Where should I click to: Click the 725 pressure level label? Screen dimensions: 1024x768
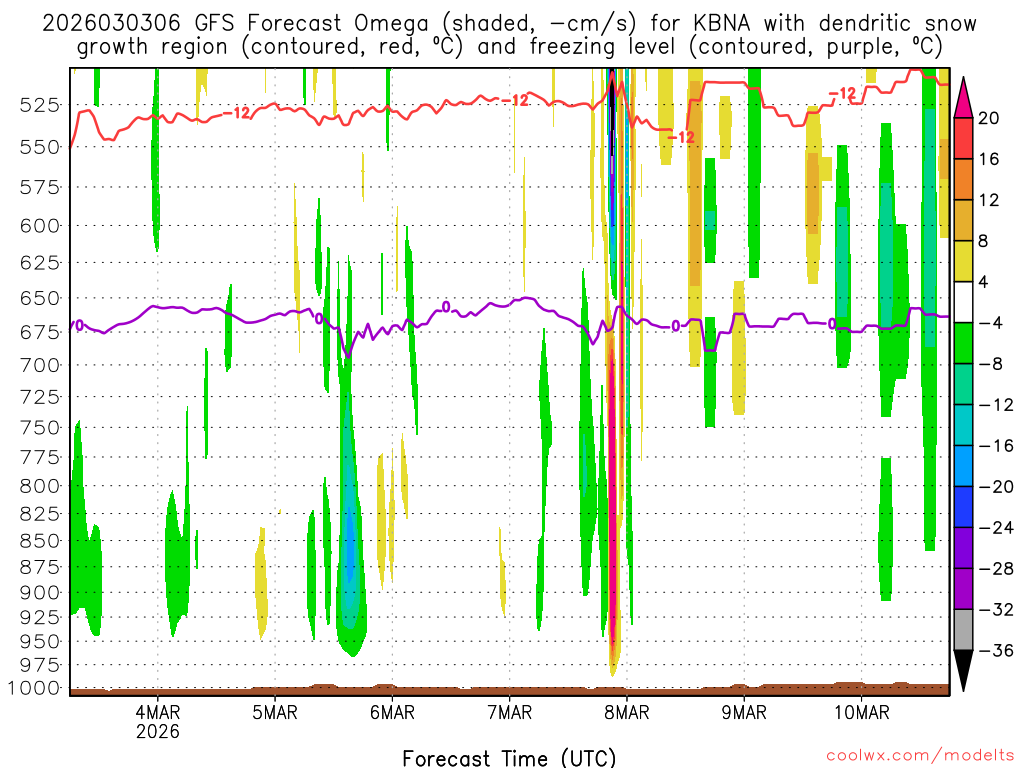coord(39,397)
